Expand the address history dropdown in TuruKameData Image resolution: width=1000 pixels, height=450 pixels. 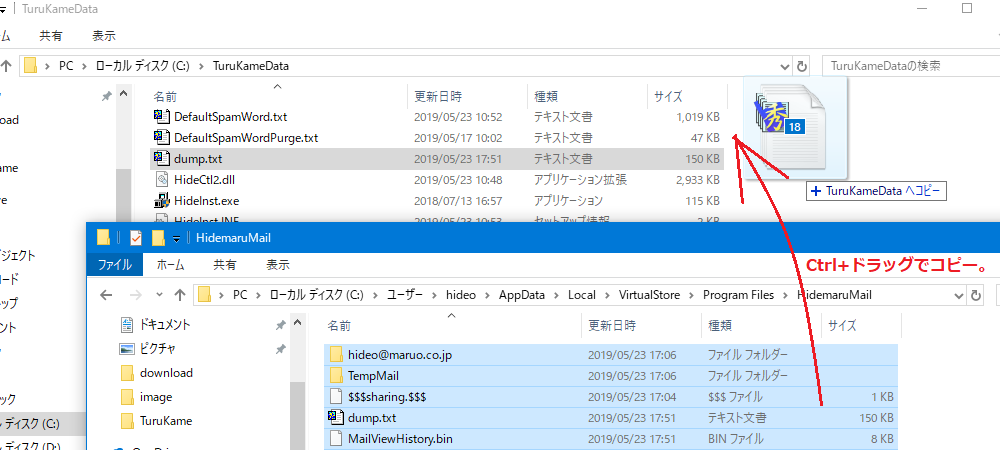click(780, 66)
